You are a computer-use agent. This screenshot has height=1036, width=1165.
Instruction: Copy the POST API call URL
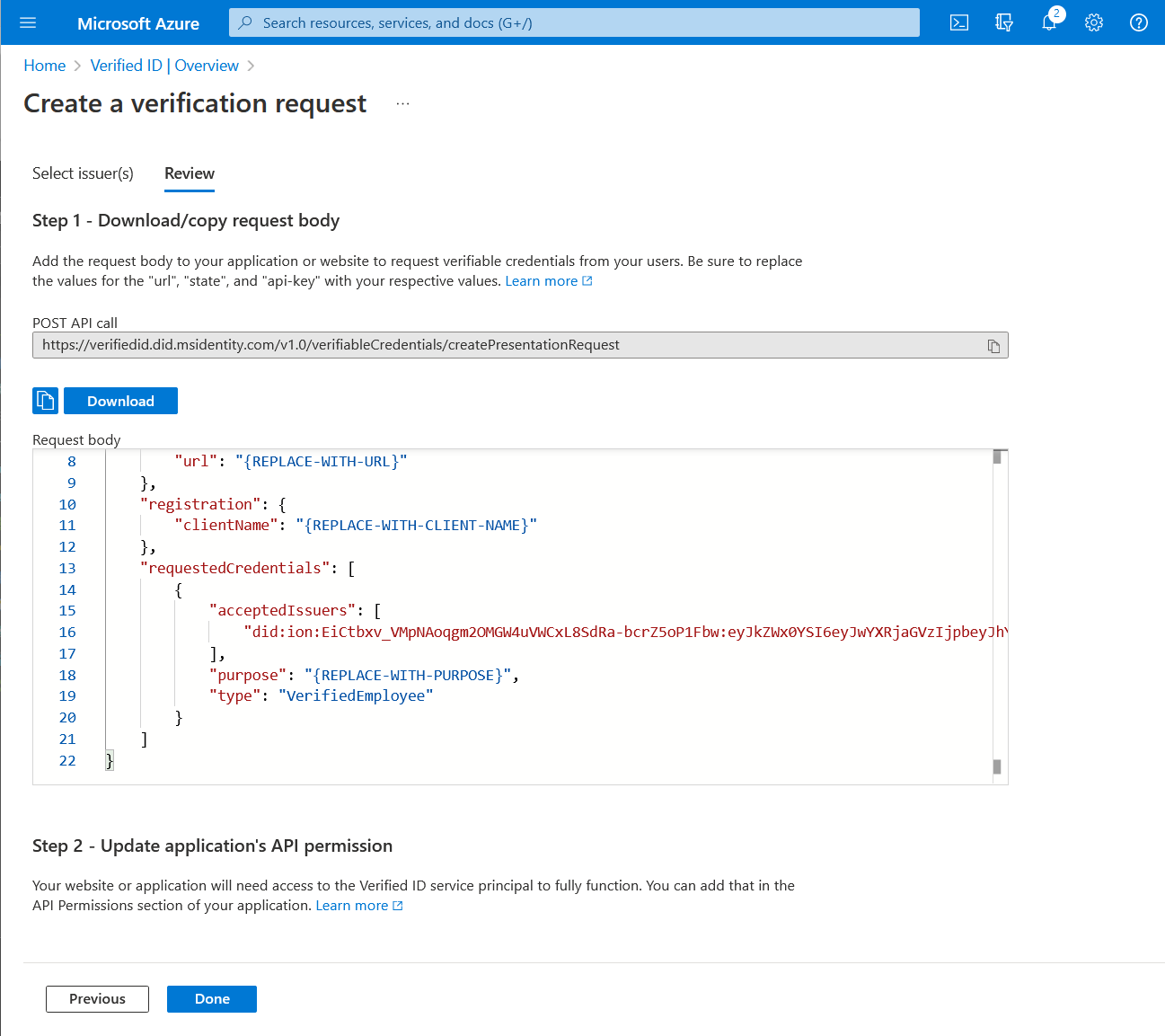coord(993,346)
